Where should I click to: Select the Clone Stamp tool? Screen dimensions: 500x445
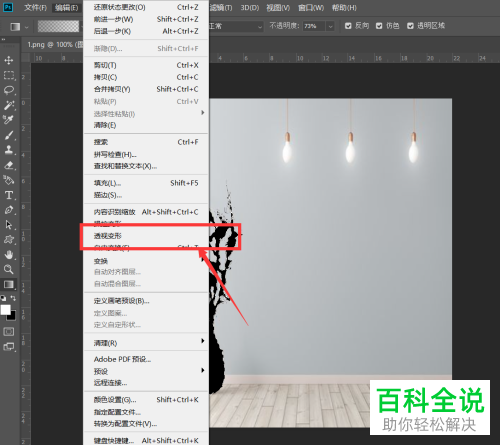point(9,150)
